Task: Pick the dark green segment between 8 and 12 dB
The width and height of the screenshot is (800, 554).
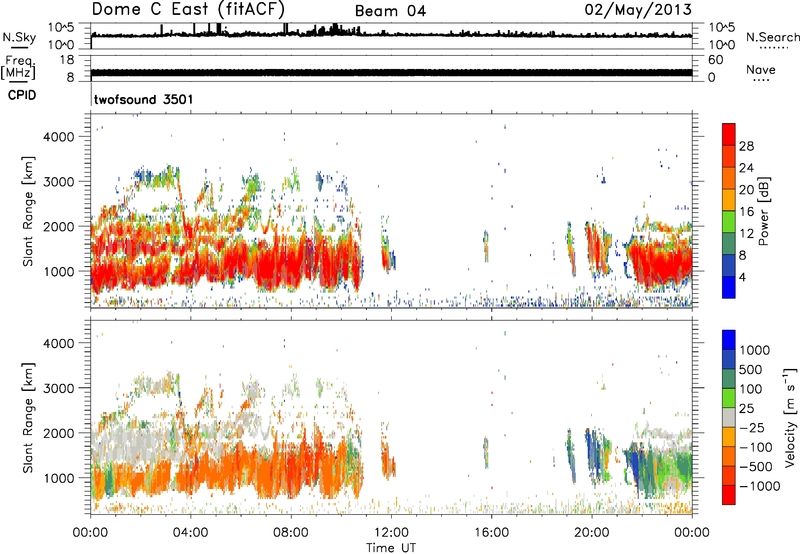Action: (x=729, y=244)
